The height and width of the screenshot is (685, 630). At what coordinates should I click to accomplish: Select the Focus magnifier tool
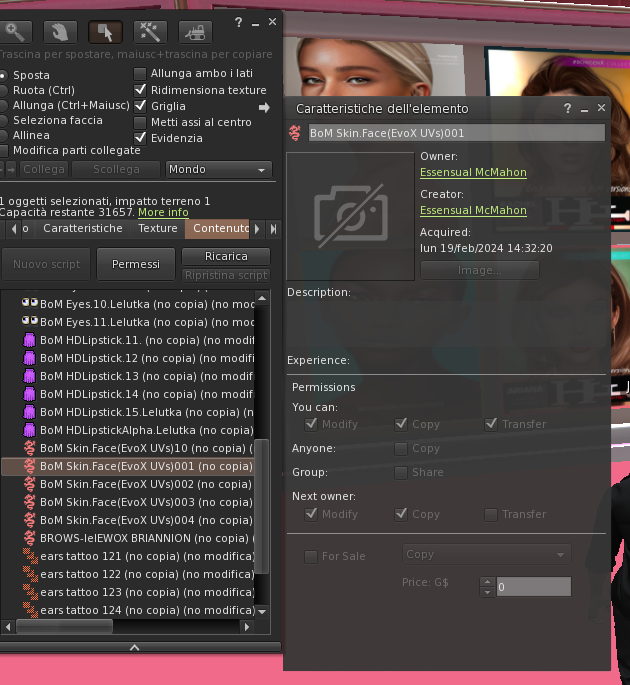tap(15, 32)
